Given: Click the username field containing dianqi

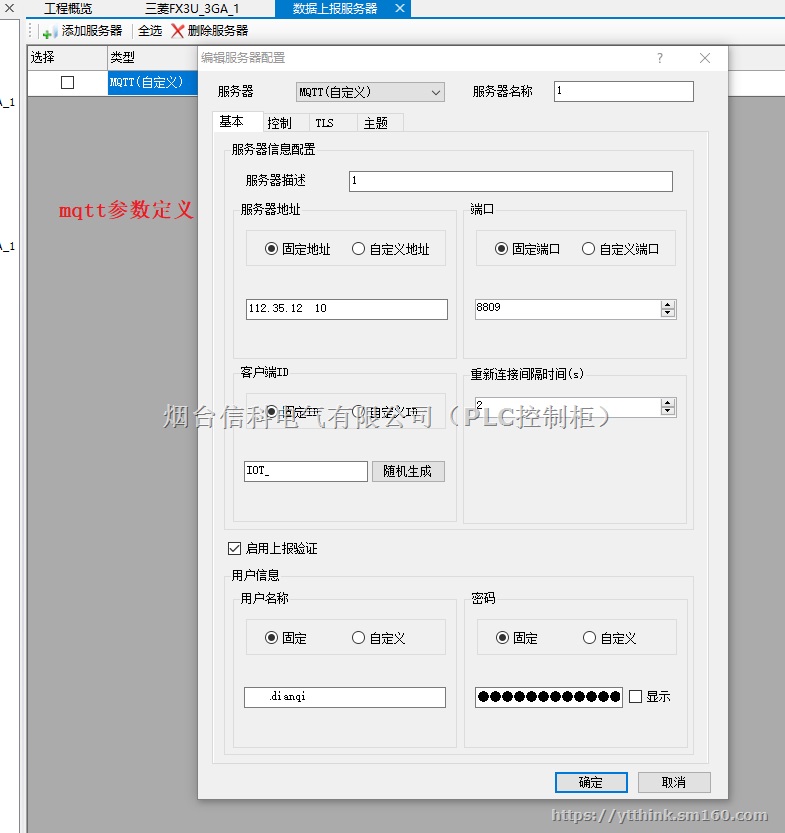Looking at the screenshot, I should 345,697.
